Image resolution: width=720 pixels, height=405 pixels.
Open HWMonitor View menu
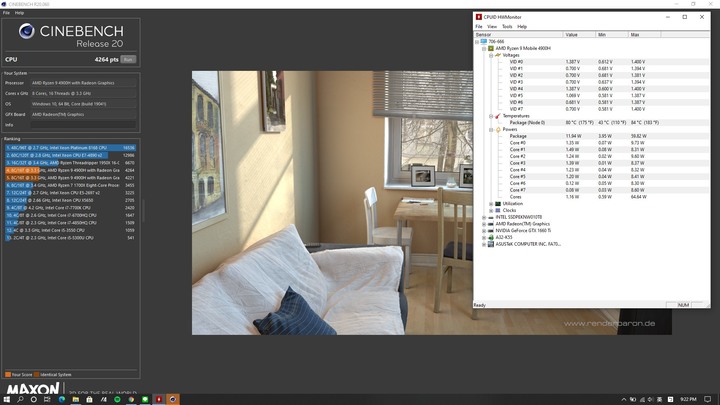(492, 27)
